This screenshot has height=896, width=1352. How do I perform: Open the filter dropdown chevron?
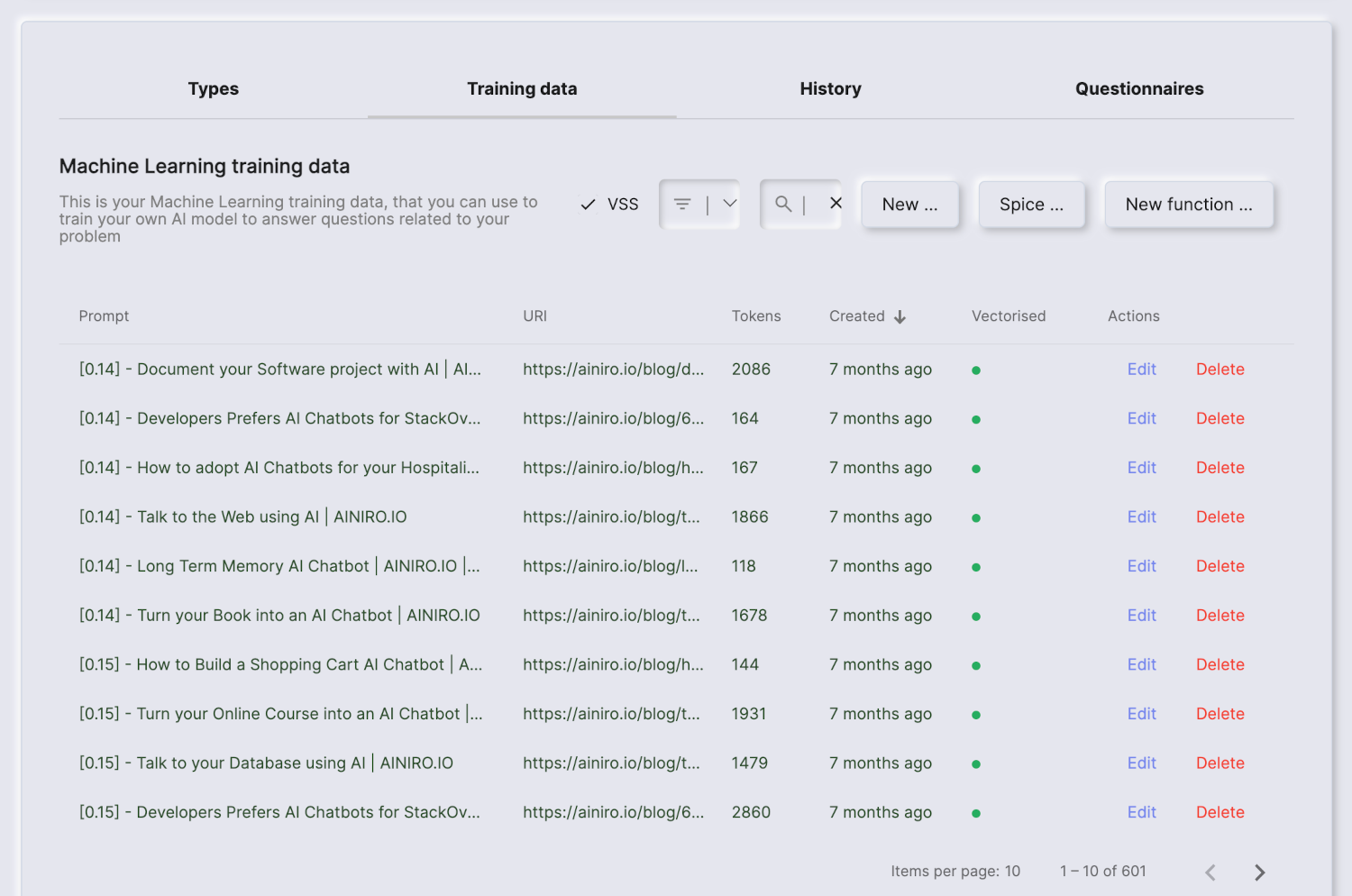pyautogui.click(x=730, y=204)
